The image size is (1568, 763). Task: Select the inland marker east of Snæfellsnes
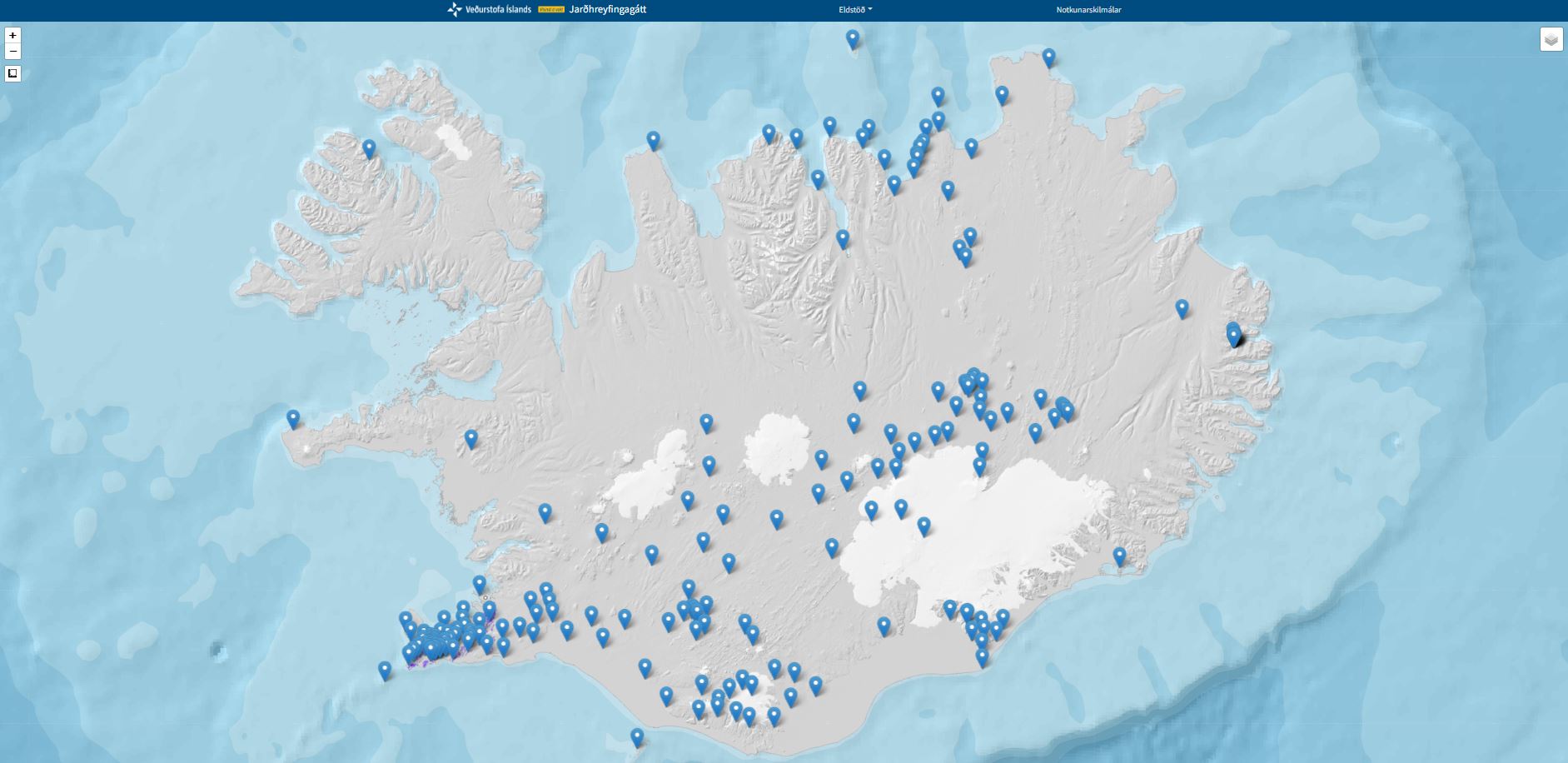click(x=471, y=438)
